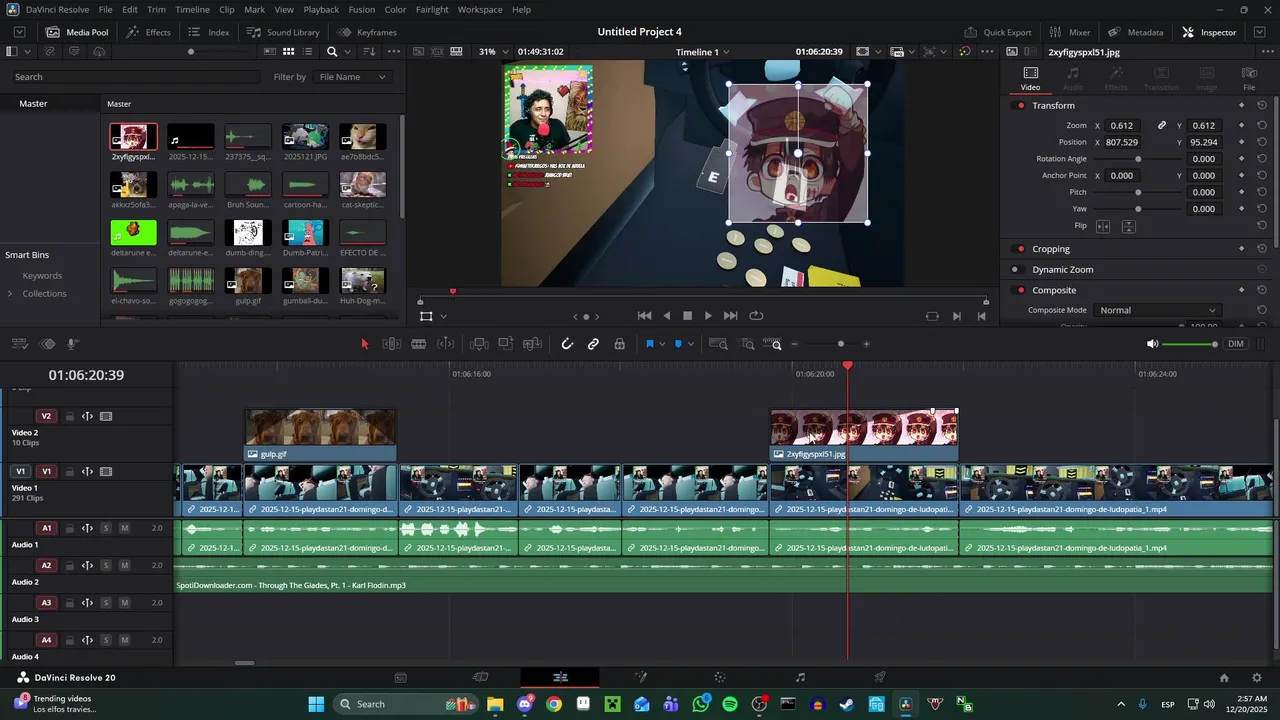
Task: Toggle timeline snapping magnet icon
Action: 567,344
